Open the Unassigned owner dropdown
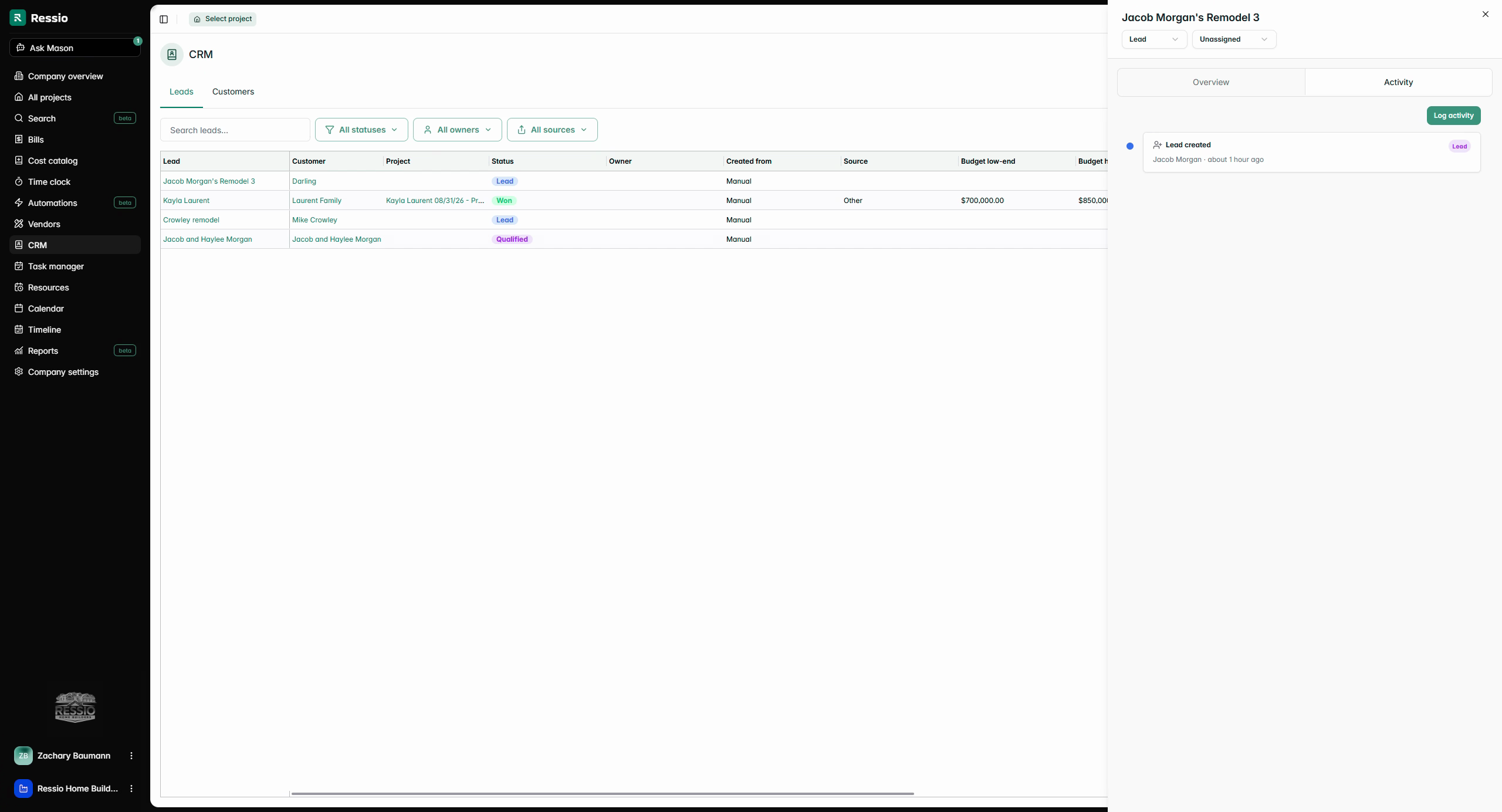The width and height of the screenshot is (1502, 812). click(1234, 39)
